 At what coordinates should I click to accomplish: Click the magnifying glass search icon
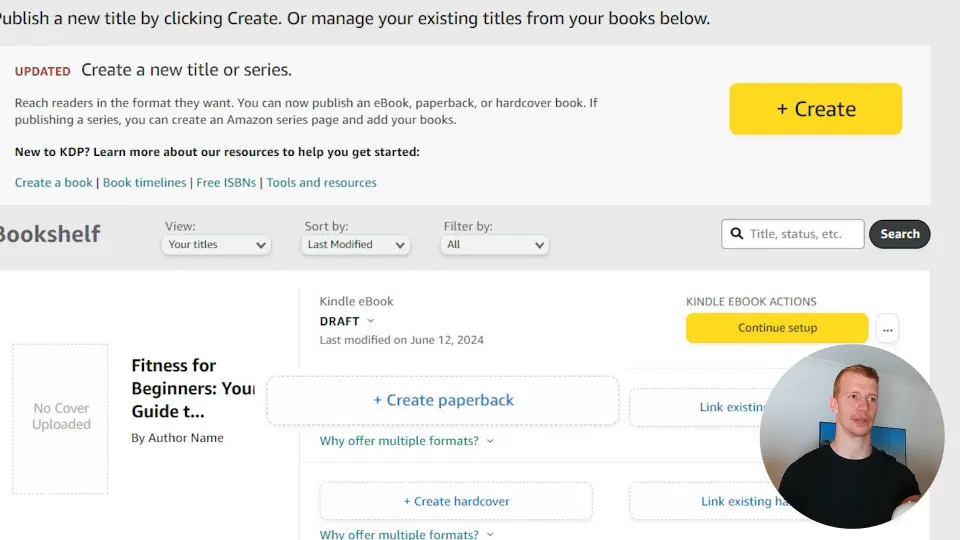click(x=737, y=234)
